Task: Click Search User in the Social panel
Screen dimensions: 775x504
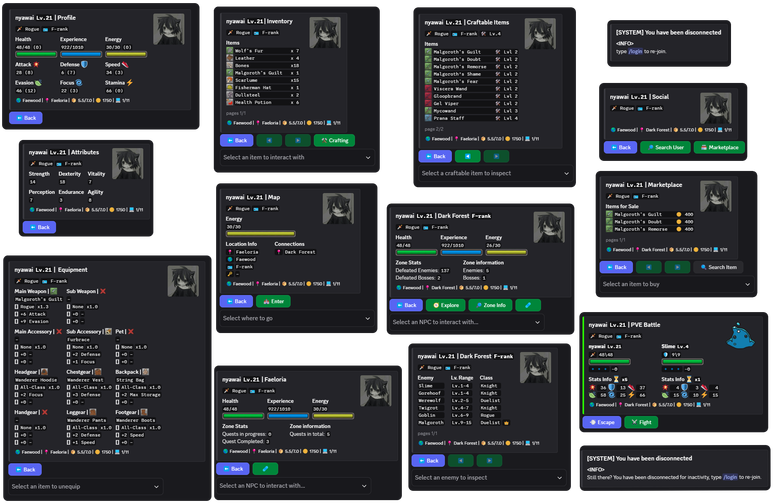Action: coord(665,147)
